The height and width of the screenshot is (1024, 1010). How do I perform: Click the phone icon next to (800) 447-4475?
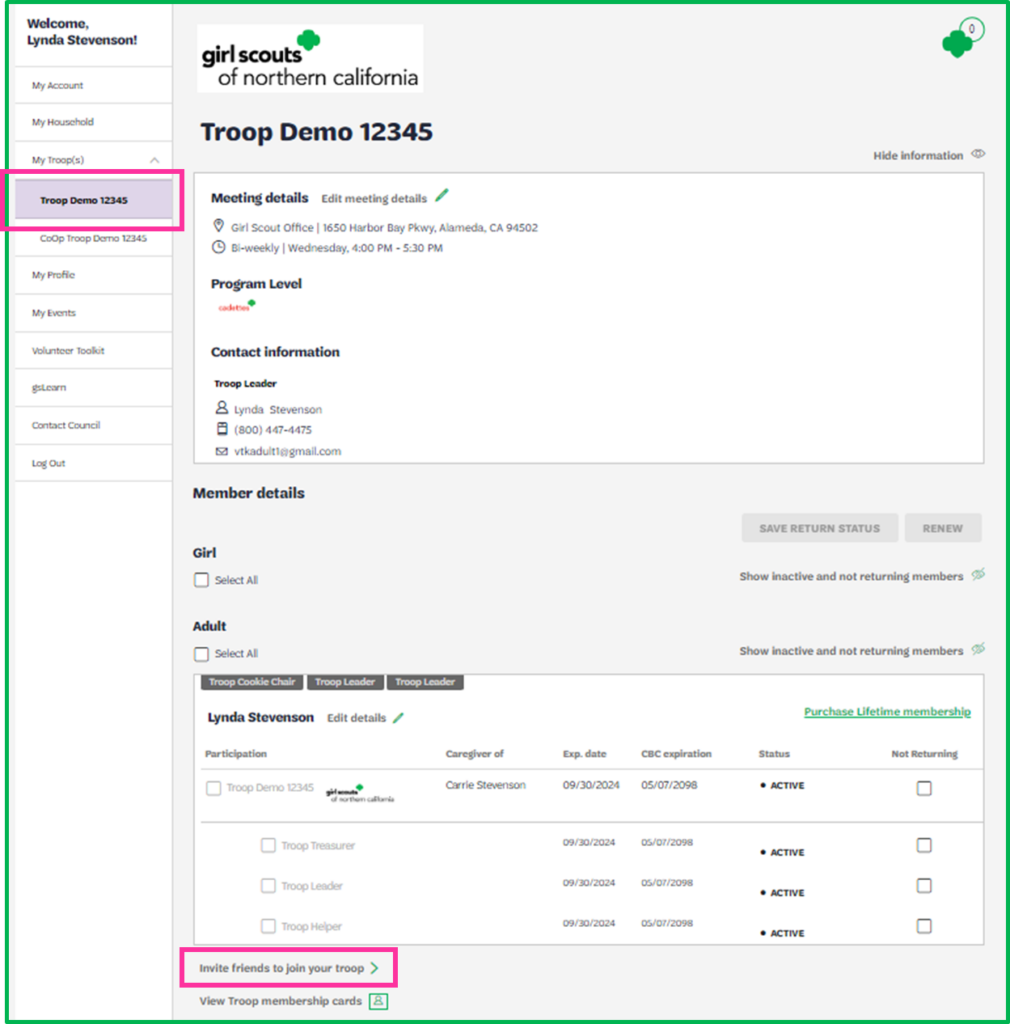point(222,429)
